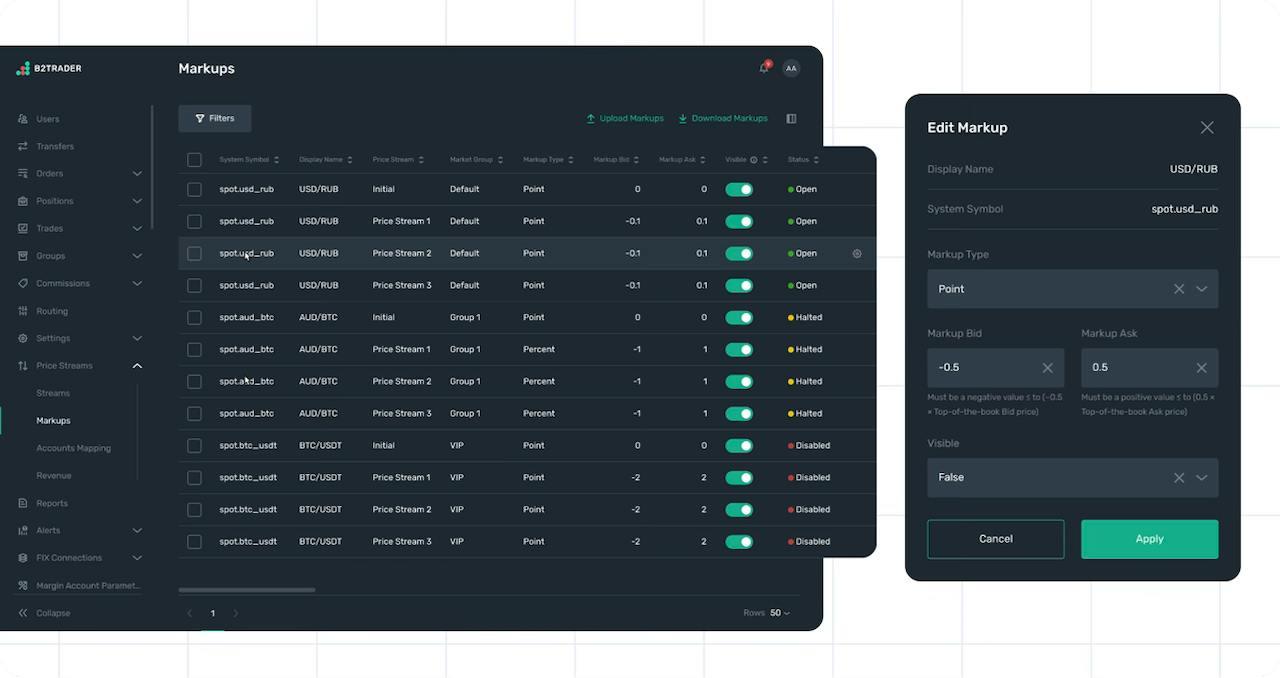
Task: Clear the Markup Bid field with X icon
Action: [1047, 368]
